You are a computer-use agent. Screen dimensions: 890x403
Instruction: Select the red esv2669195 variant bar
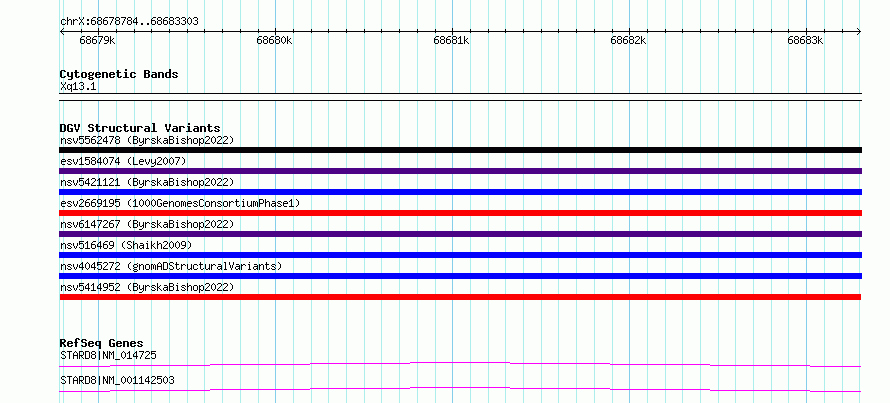pos(460,213)
